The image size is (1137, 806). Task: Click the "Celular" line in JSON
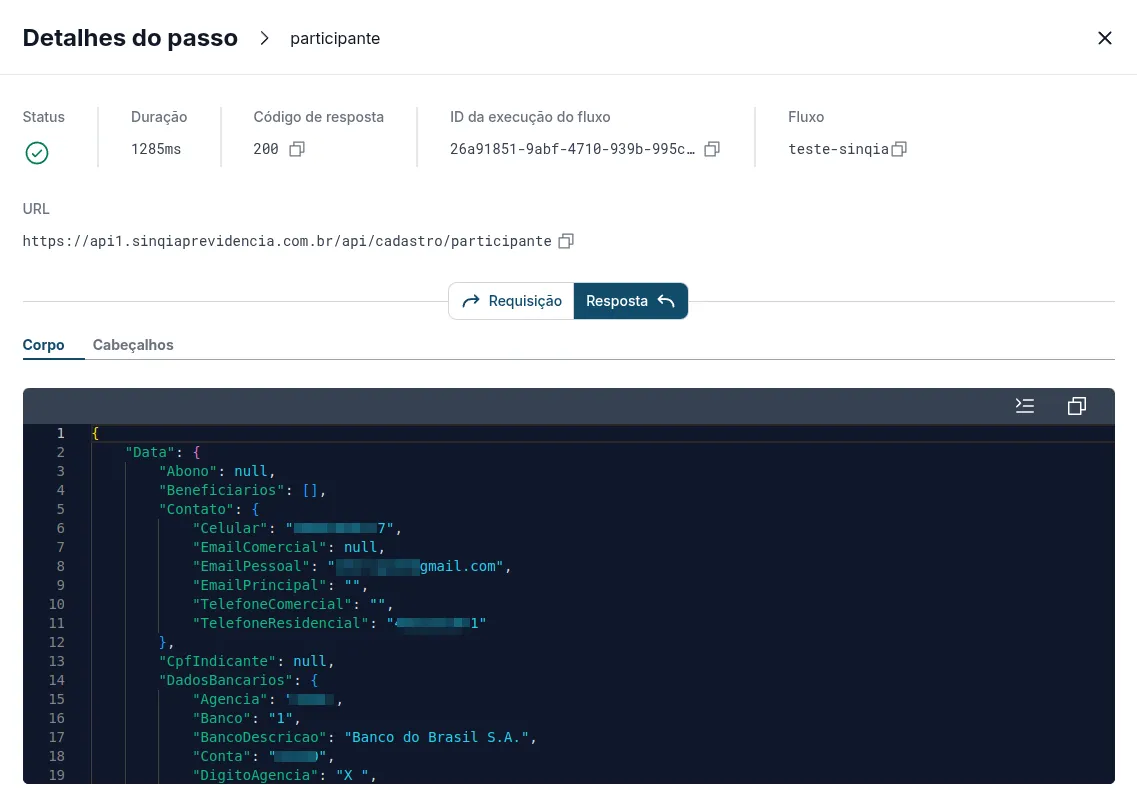point(297,528)
